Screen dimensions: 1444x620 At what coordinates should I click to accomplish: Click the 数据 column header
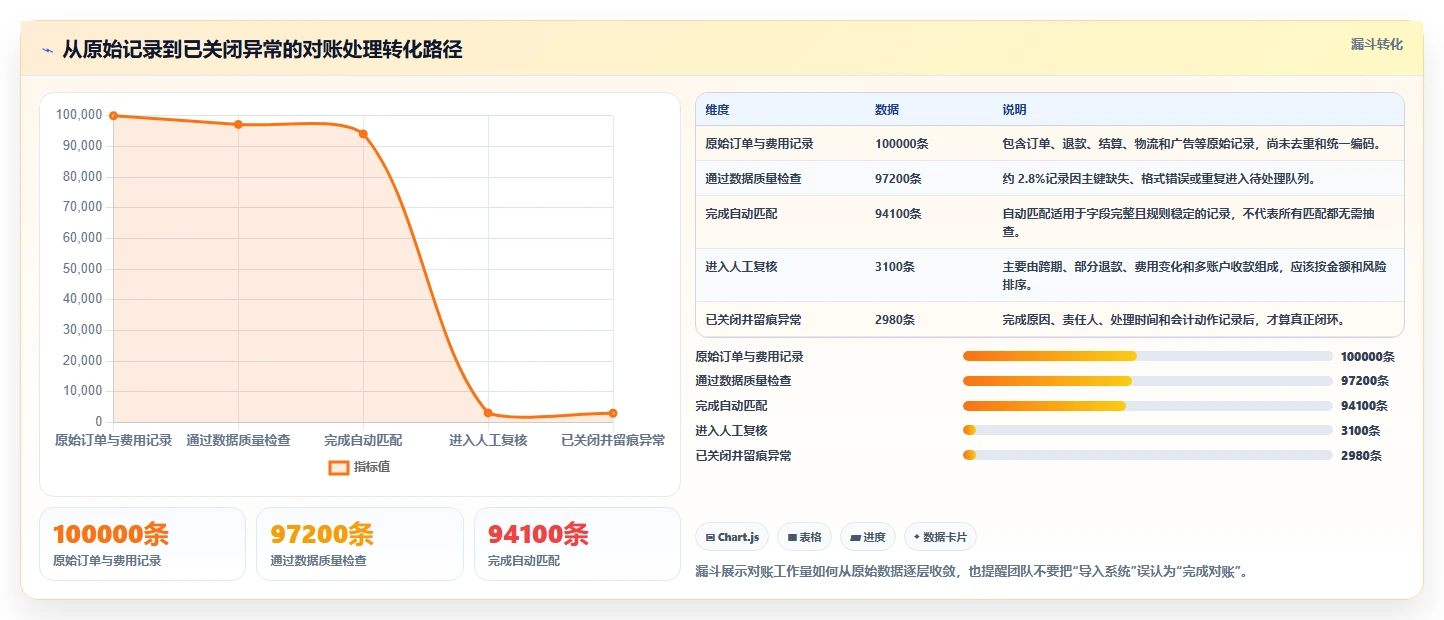point(886,110)
